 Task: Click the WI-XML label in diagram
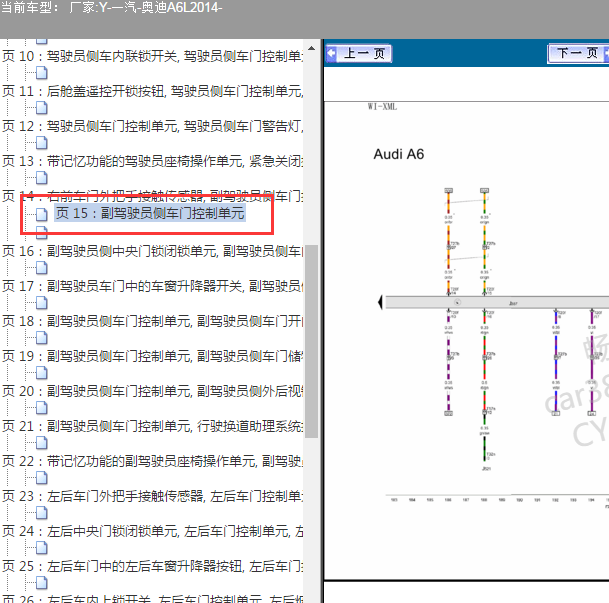382,107
